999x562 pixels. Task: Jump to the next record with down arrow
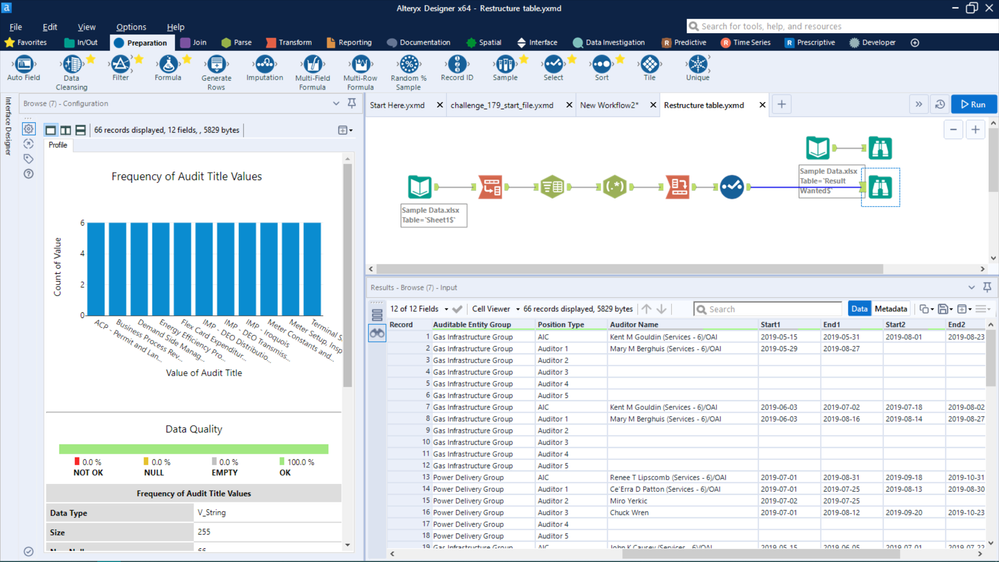(x=662, y=309)
